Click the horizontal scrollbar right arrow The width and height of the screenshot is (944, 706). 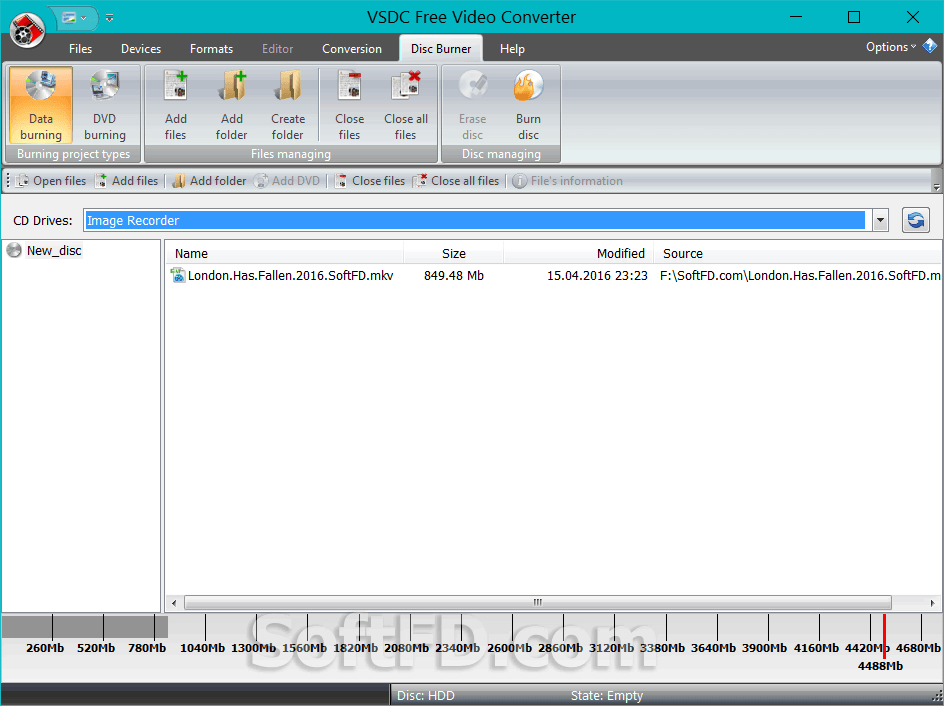click(933, 602)
